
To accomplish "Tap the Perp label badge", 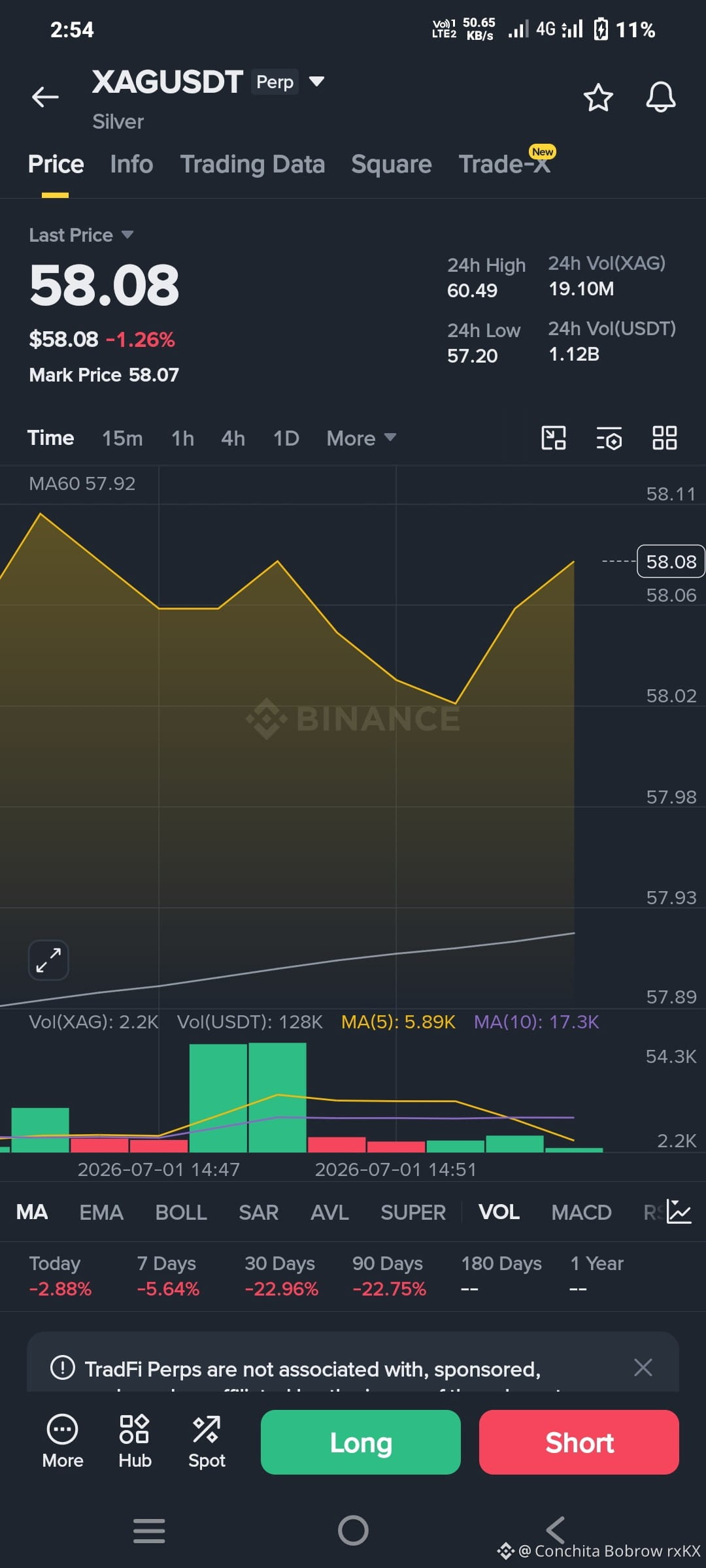I will tap(275, 82).
